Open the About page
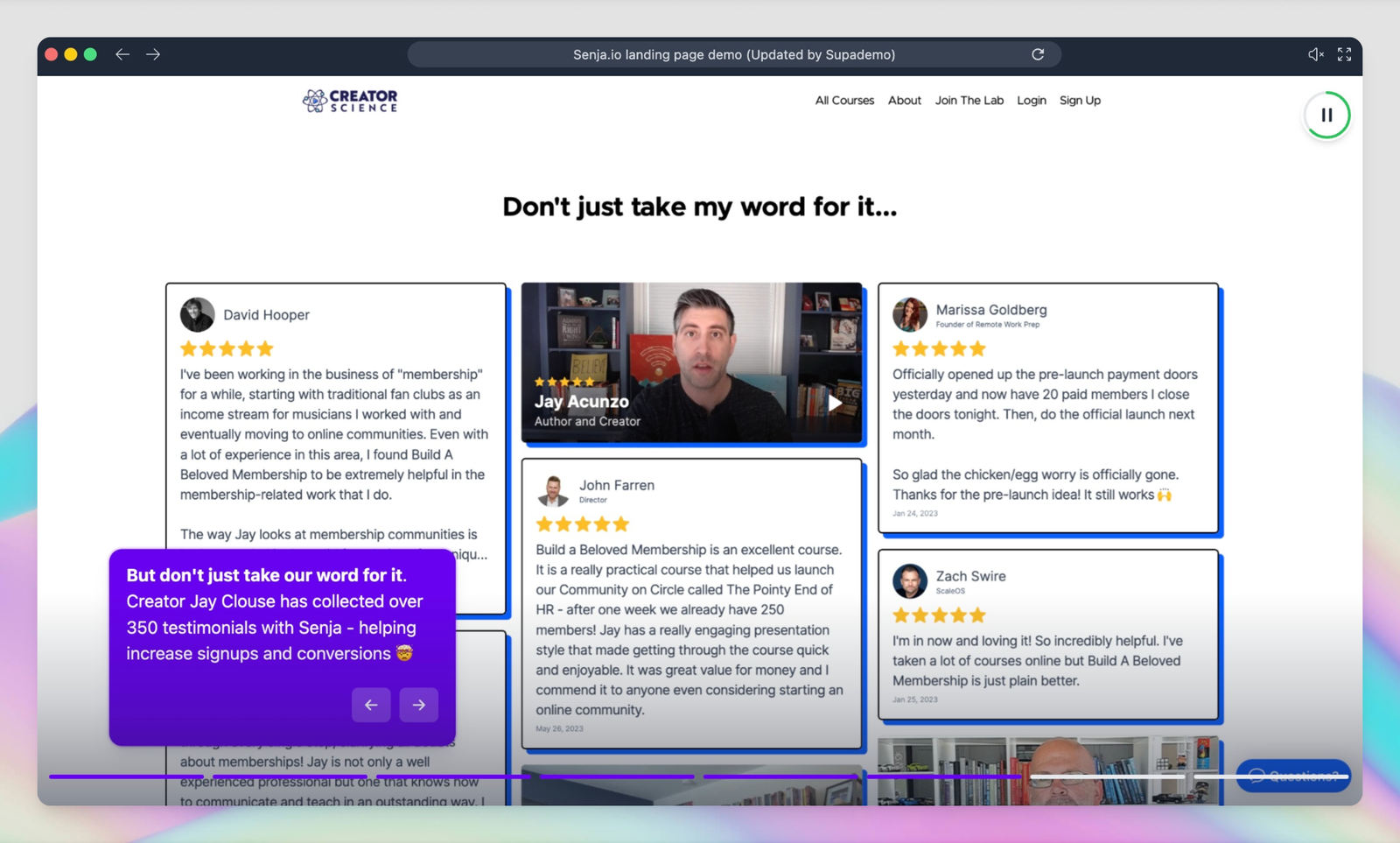 pos(904,101)
